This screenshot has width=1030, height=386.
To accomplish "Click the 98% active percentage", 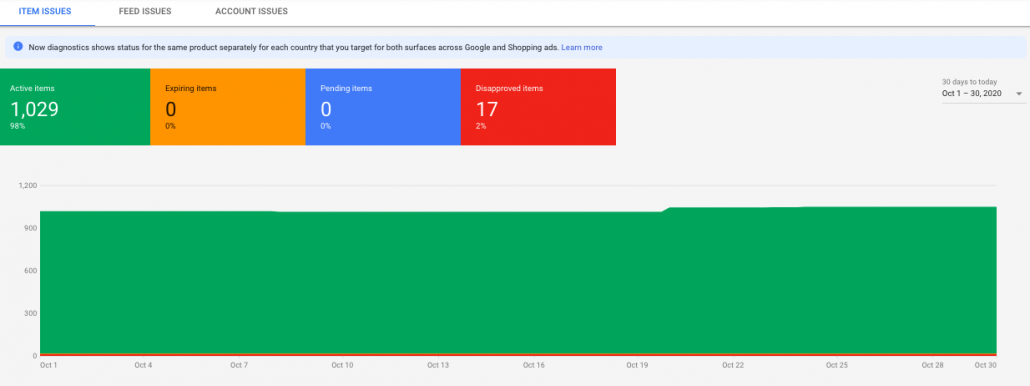I will pos(17,126).
